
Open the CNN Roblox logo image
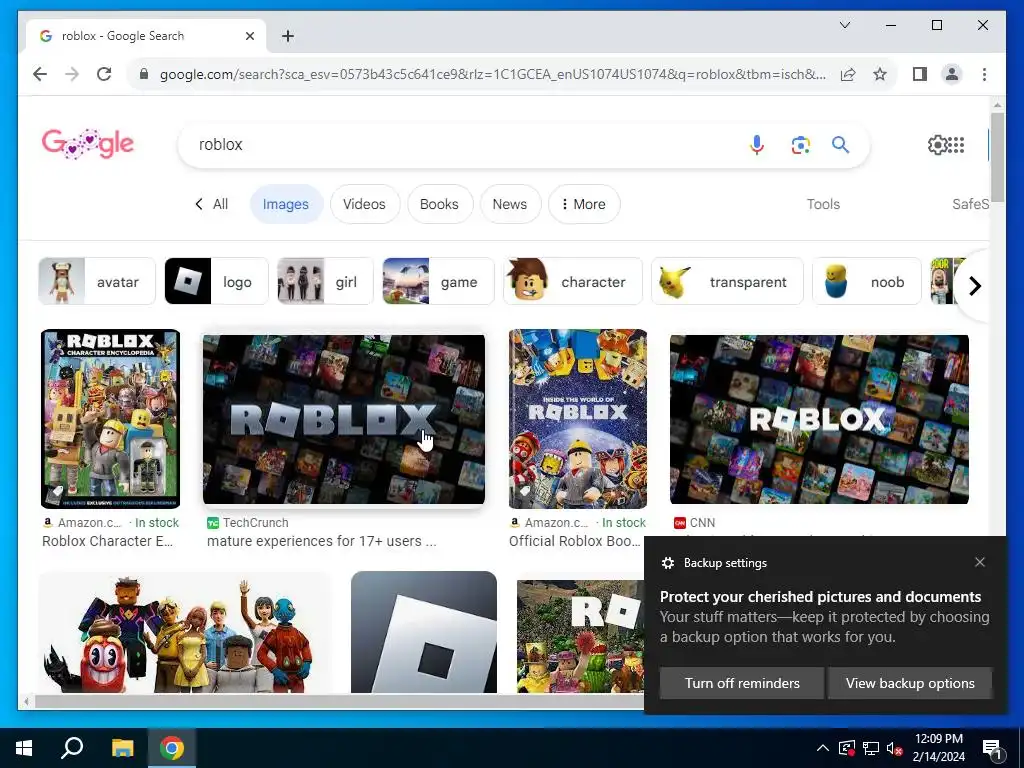(x=819, y=419)
